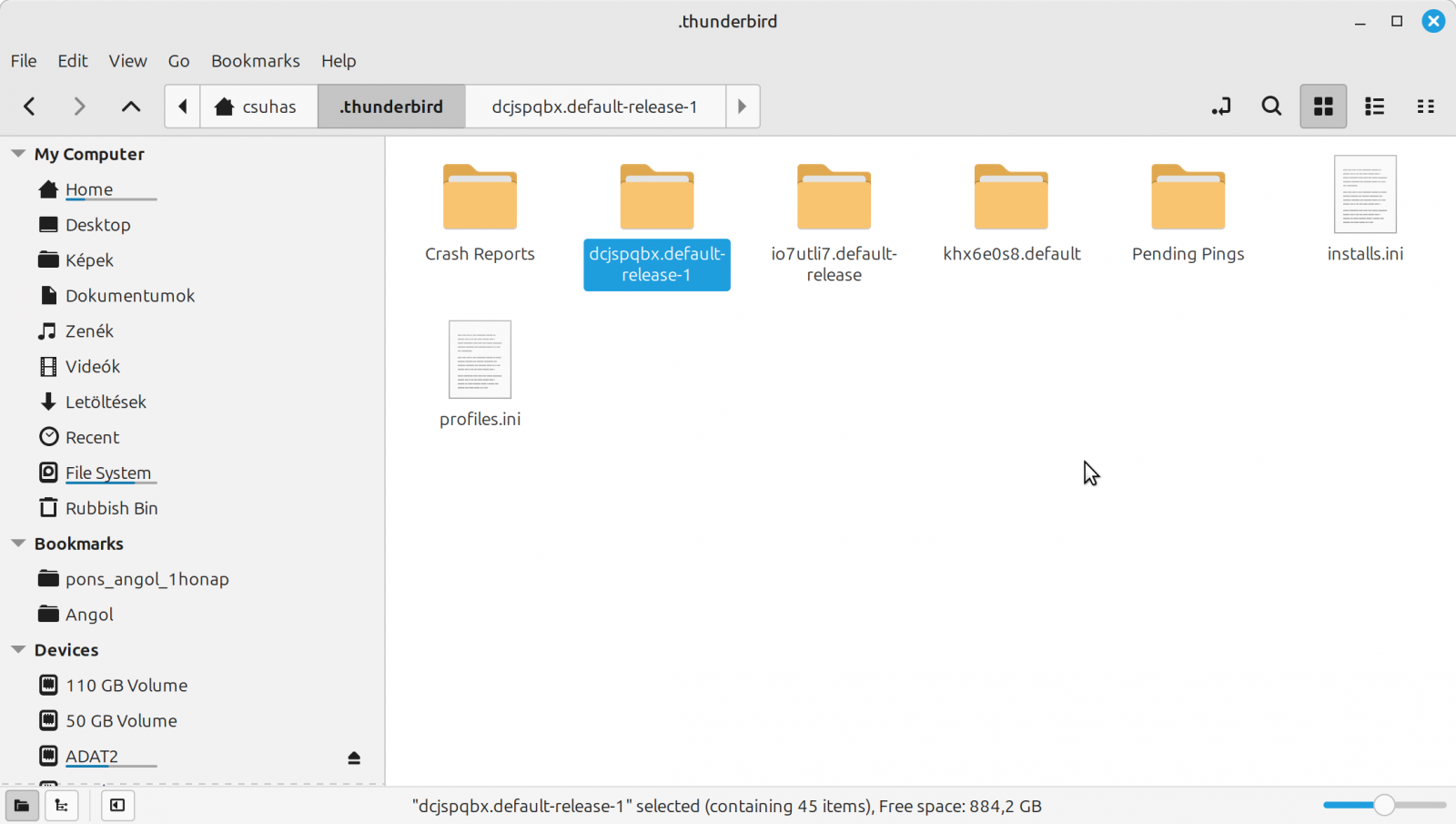Switch to list view
The height and width of the screenshot is (824, 1456).
click(1374, 107)
